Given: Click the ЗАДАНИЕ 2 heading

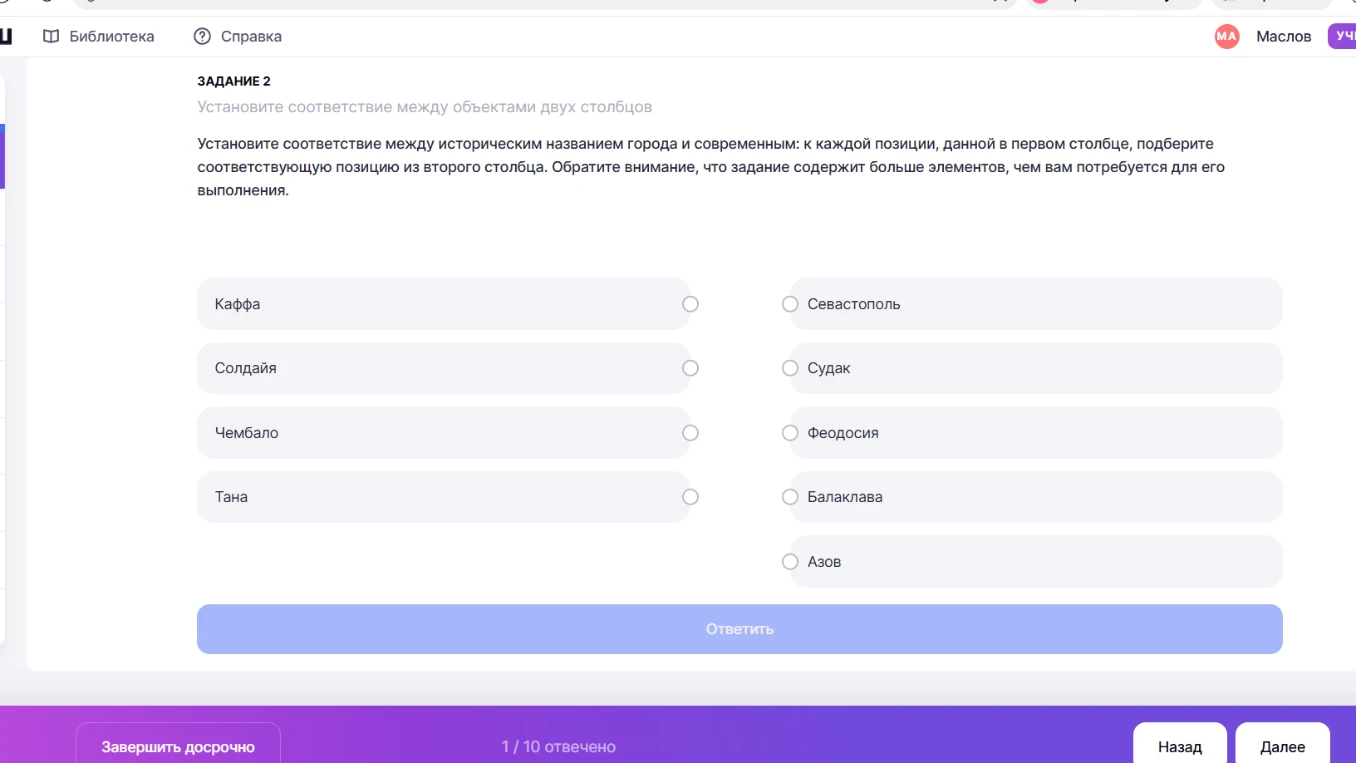Looking at the screenshot, I should pos(234,81).
